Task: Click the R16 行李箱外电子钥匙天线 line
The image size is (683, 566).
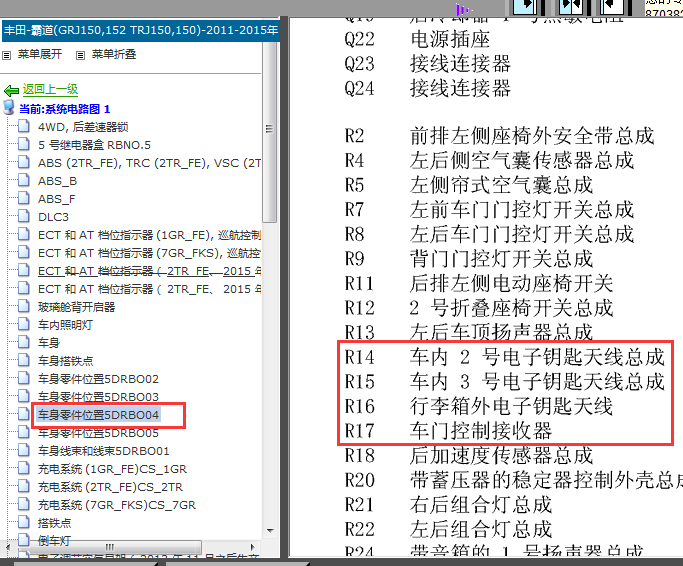Action: point(479,406)
